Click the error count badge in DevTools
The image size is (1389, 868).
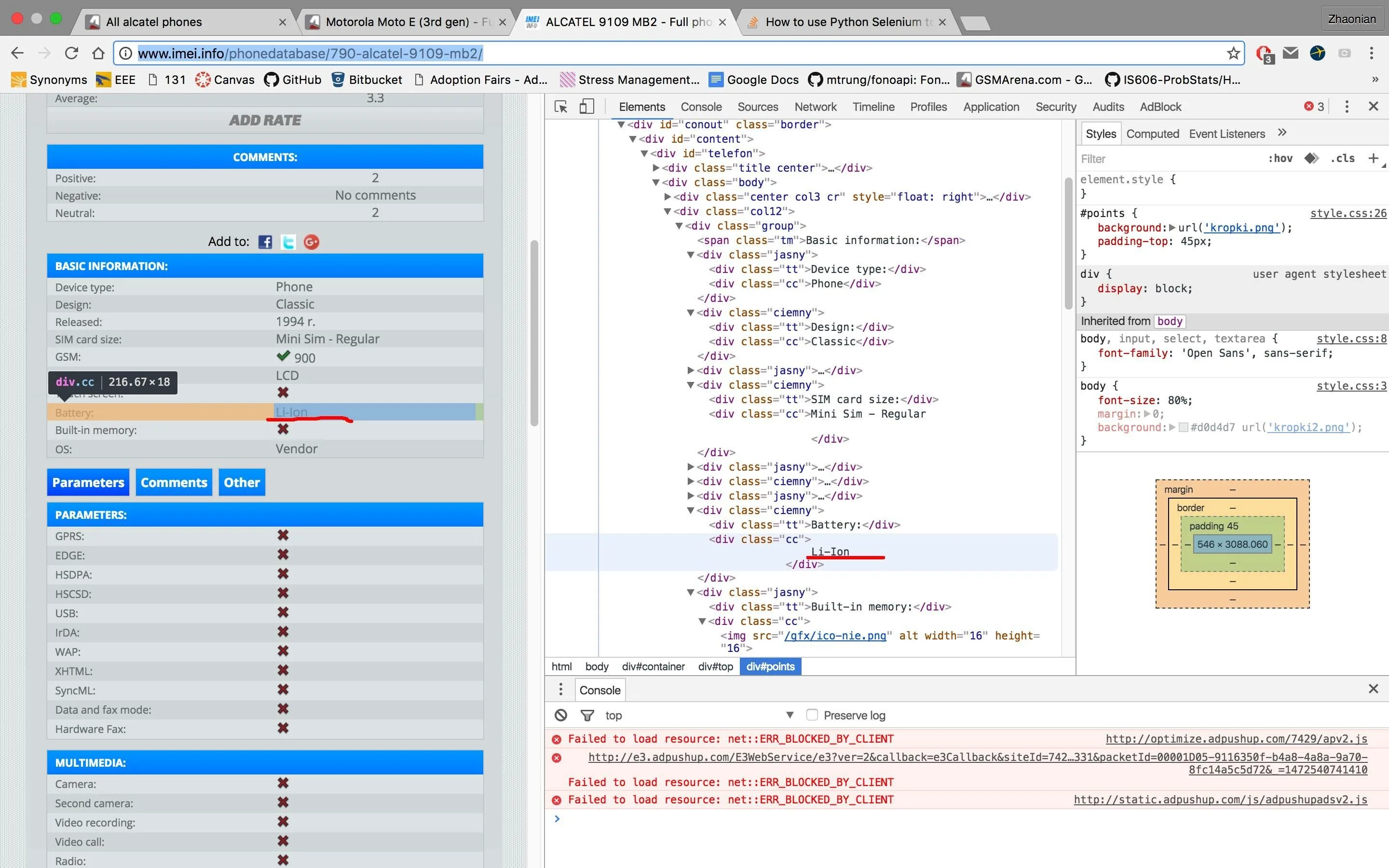pos(1314,107)
